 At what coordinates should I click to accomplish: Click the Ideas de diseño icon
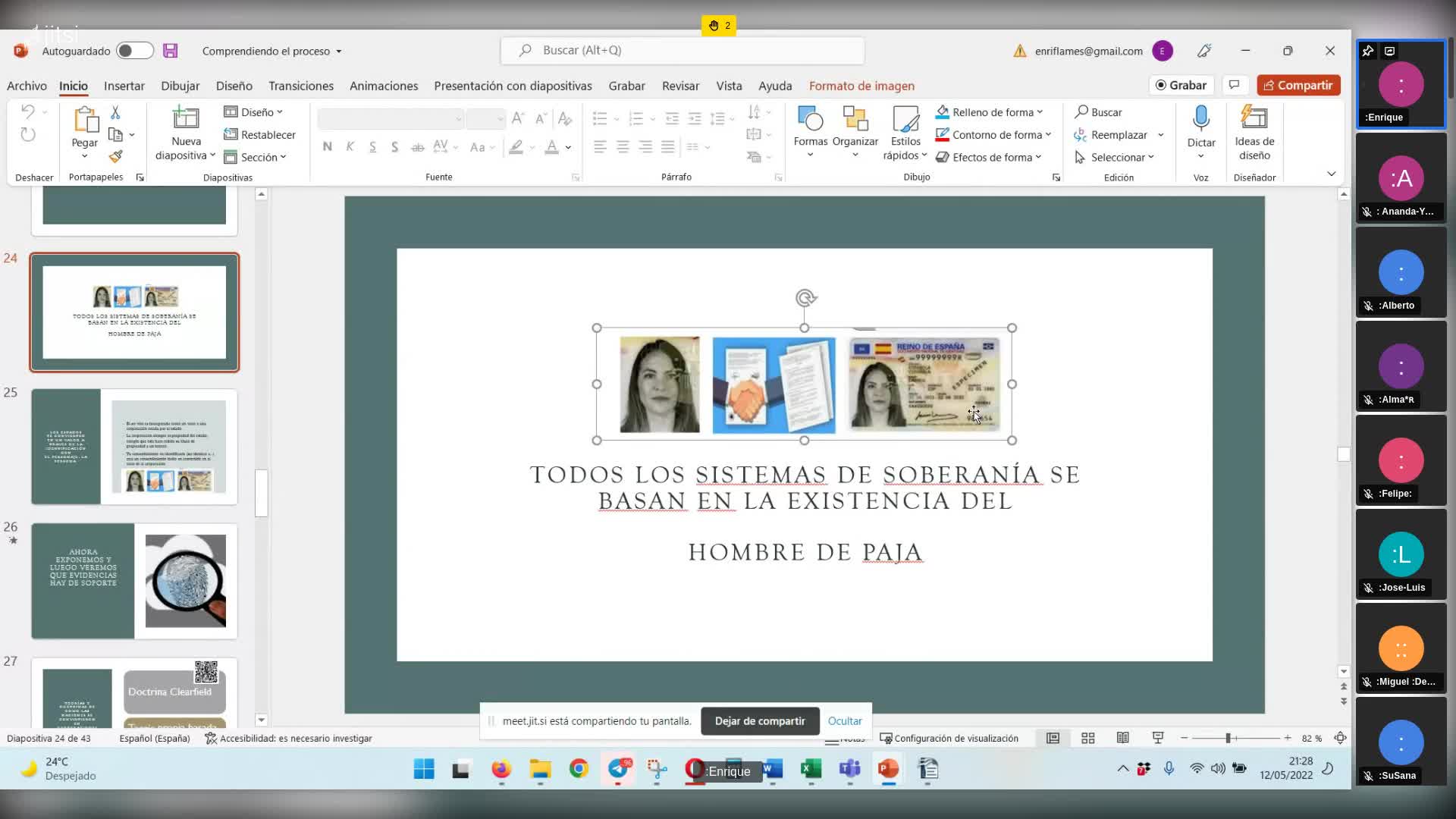1254,118
